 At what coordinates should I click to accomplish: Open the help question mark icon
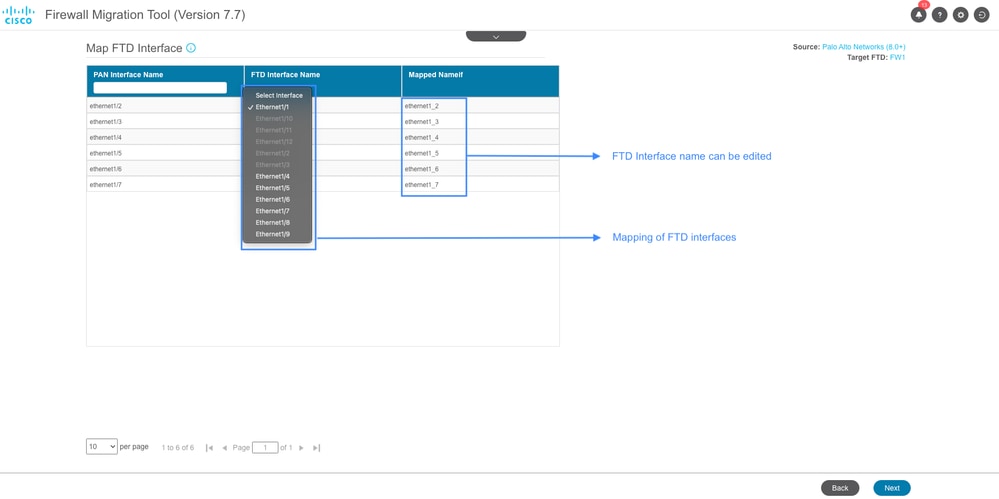point(939,15)
